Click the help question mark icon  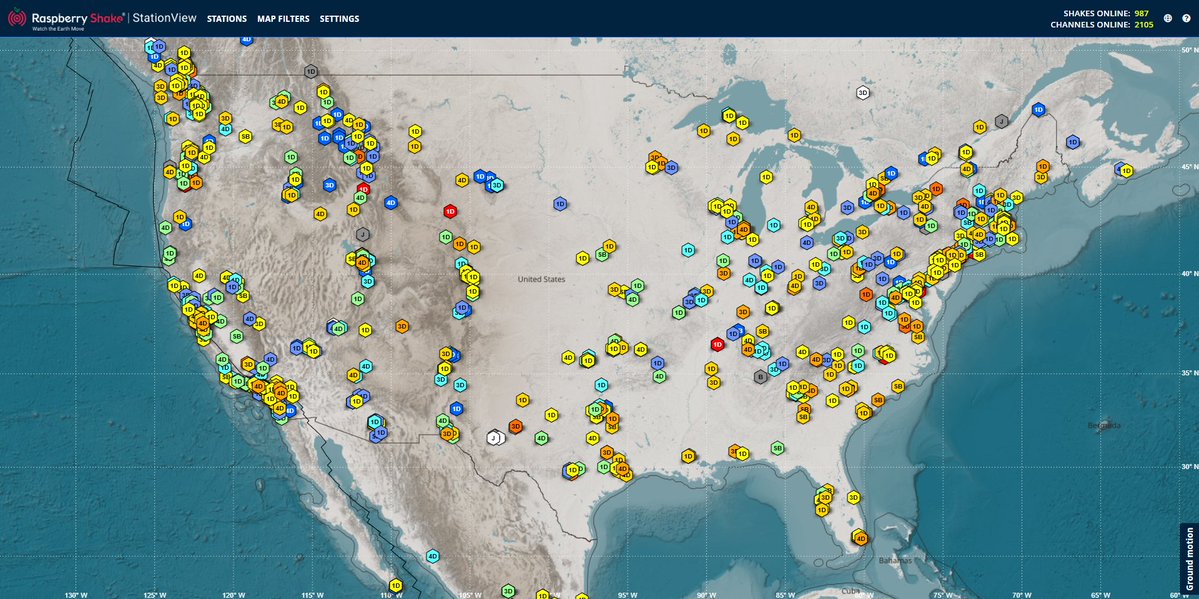1186,18
